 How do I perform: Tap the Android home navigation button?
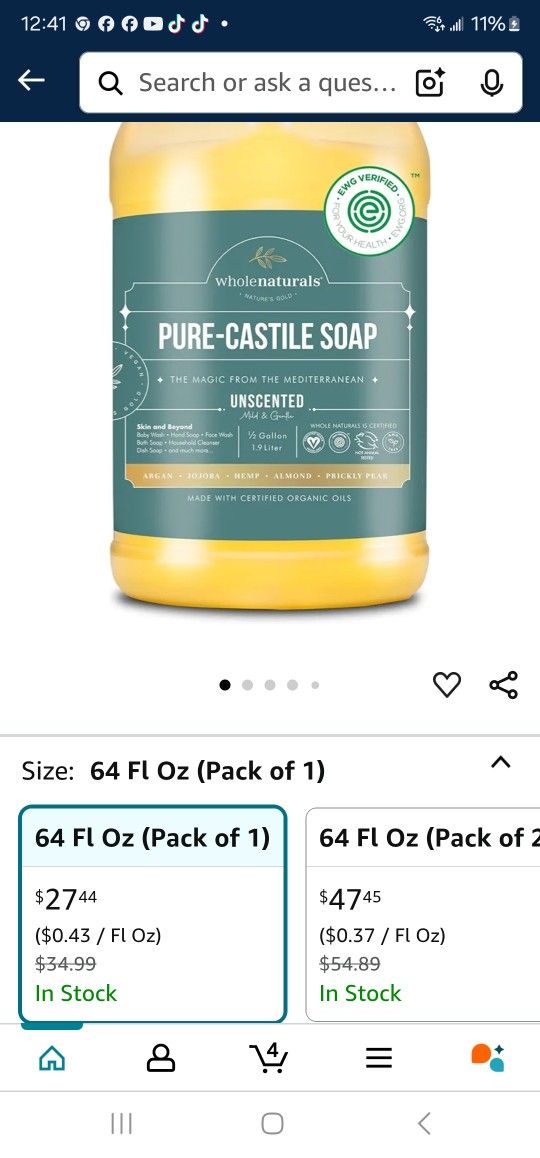(272, 1124)
